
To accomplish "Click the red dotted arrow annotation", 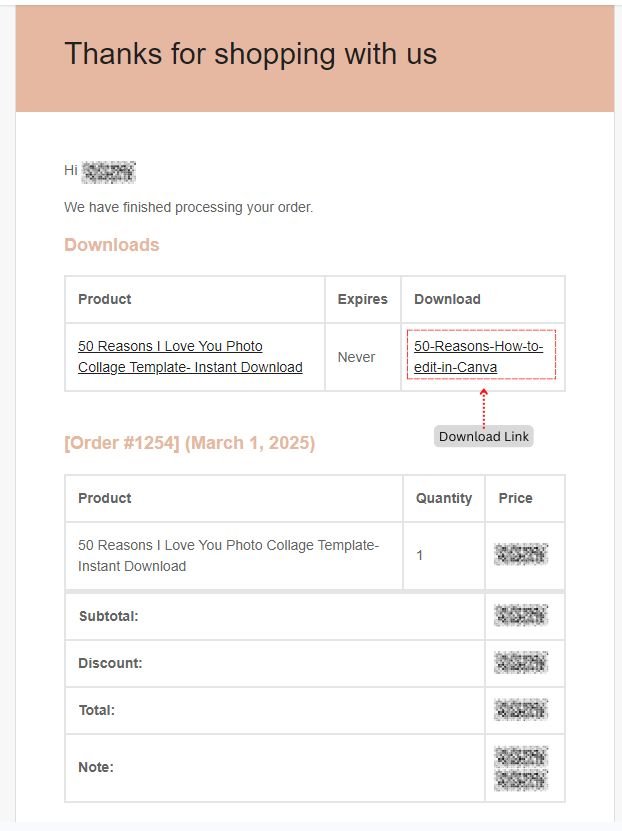I will 483,407.
